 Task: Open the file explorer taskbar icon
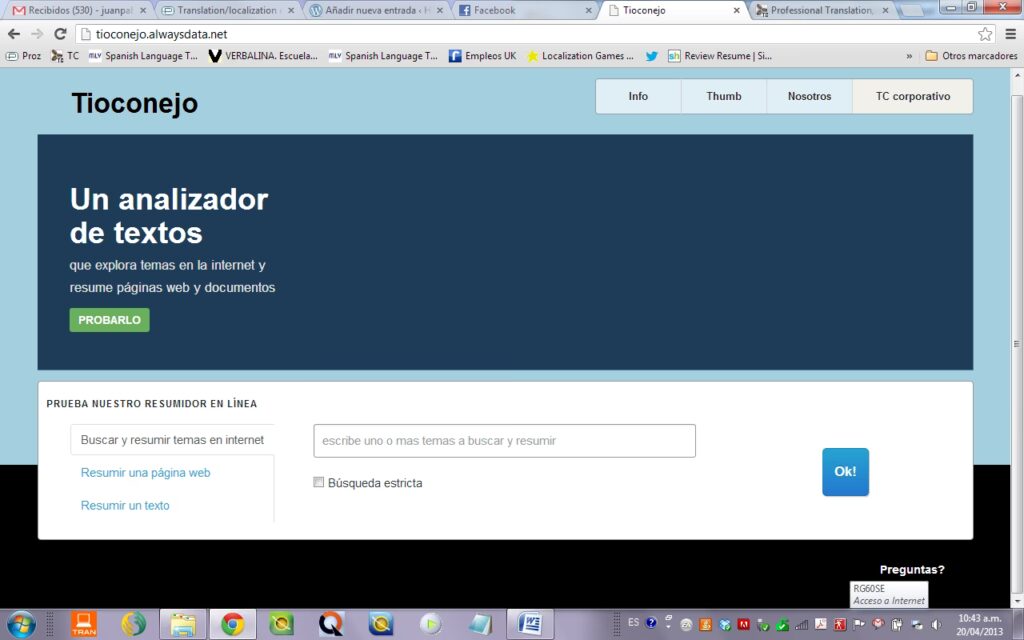(183, 624)
